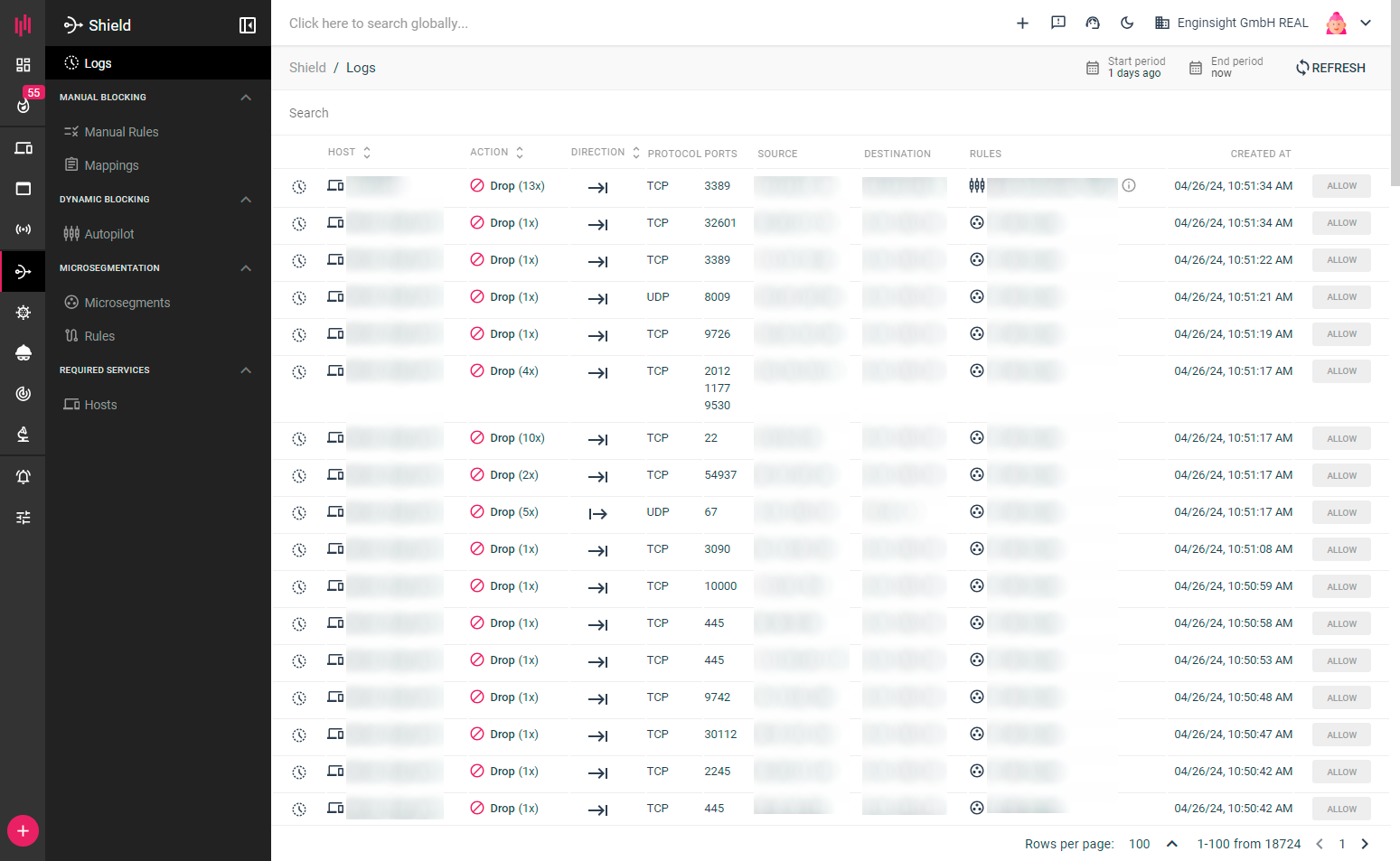The height and width of the screenshot is (861, 1400).
Task: Open the feedback chat bubble icon
Action: [x=1057, y=23]
